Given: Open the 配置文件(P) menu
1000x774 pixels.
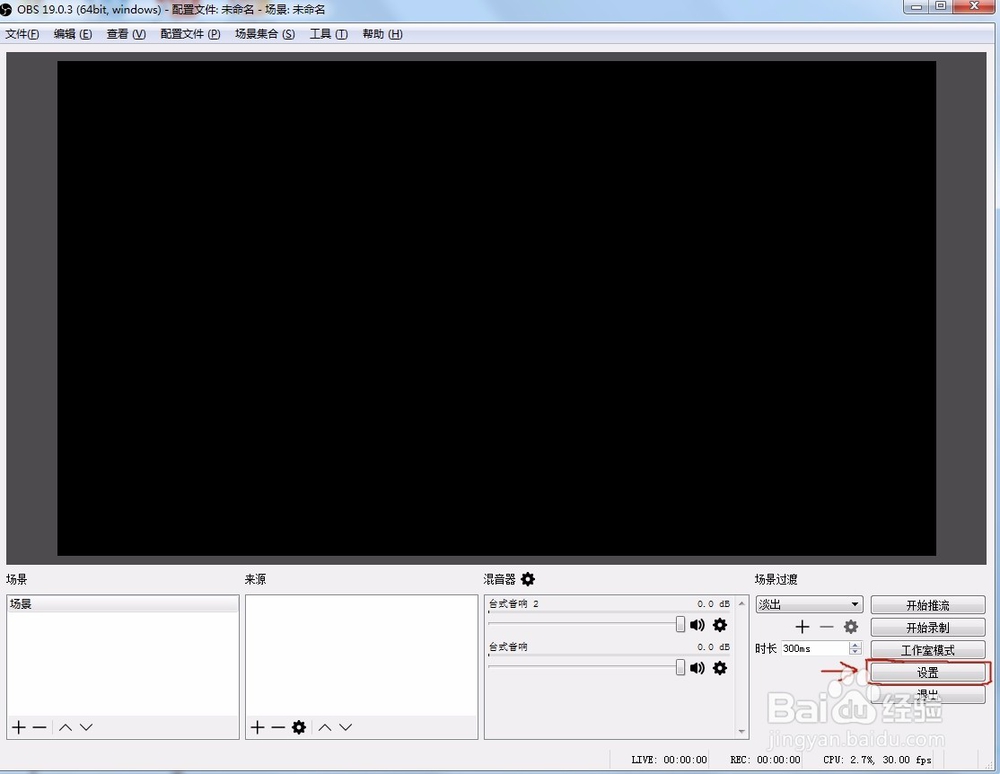Looking at the screenshot, I should 190,34.
